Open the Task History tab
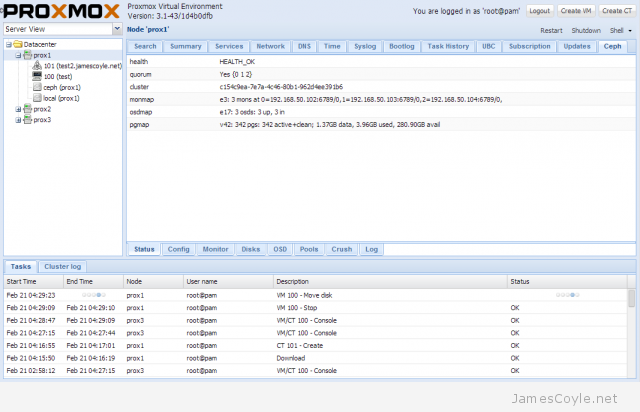Image resolution: width=640 pixels, height=412 pixels. point(448,47)
